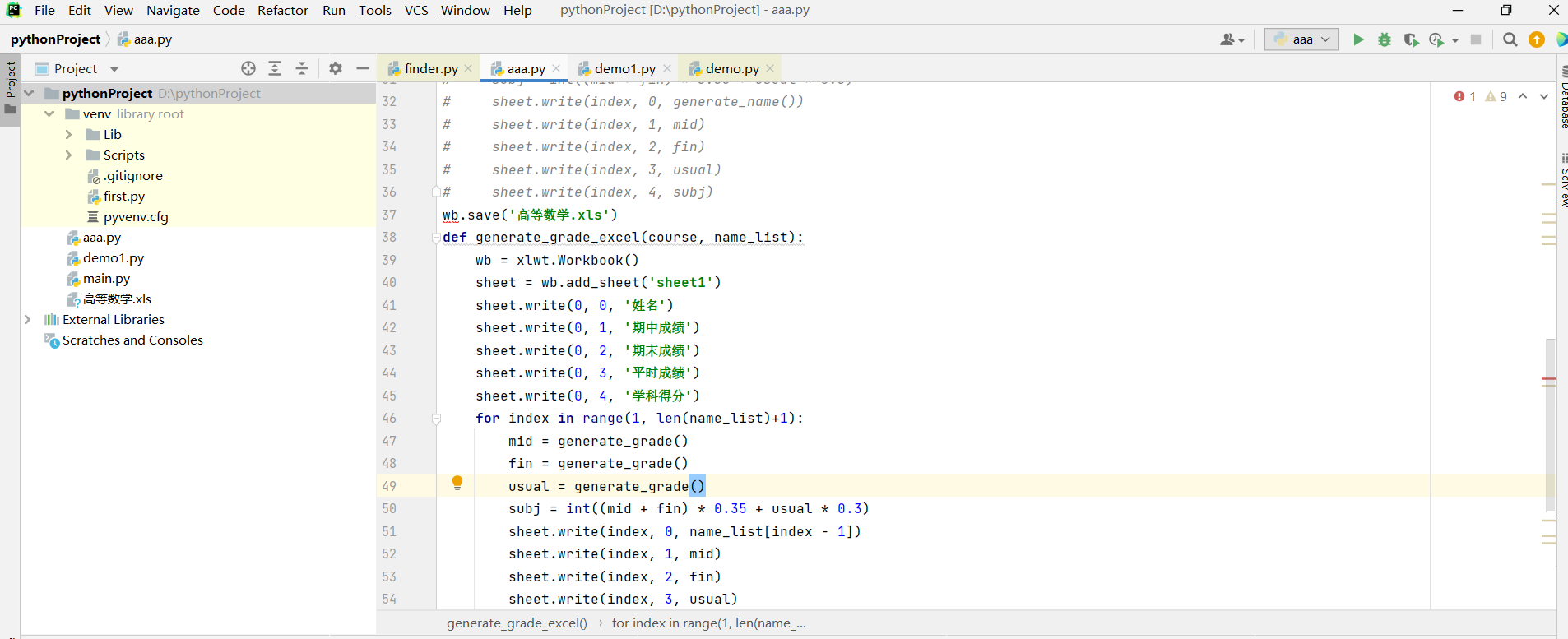This screenshot has width=1568, height=639.
Task: Close the demo.py tab
Action: point(770,68)
